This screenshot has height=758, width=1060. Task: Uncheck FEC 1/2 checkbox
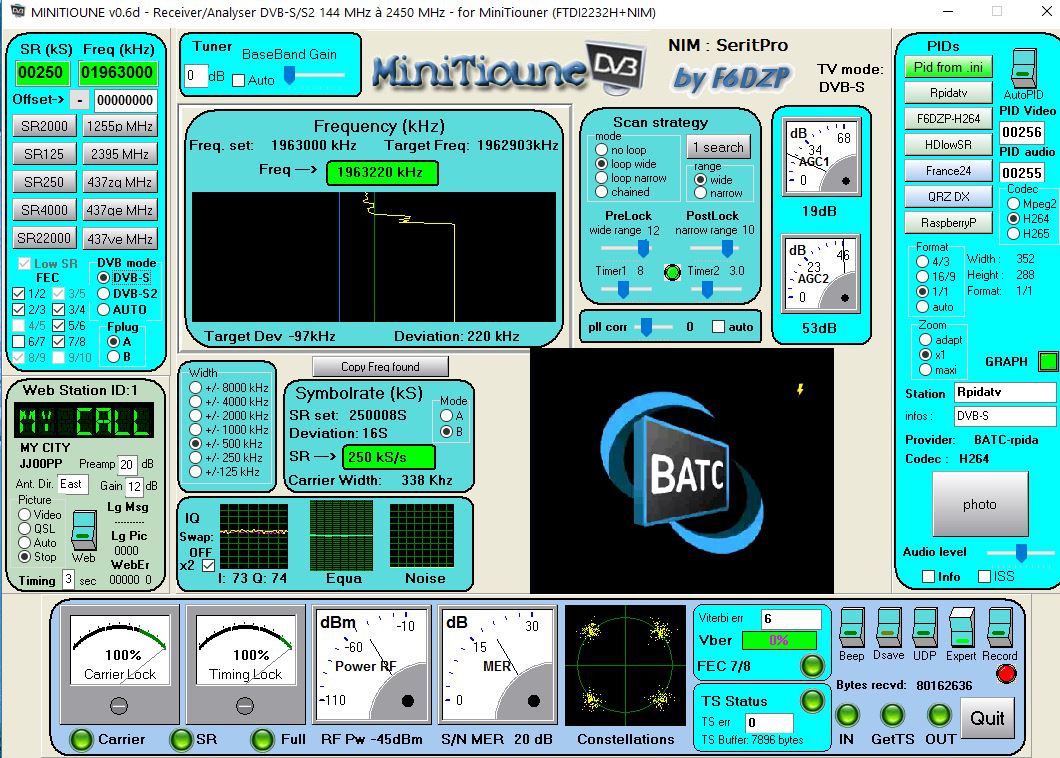coord(19,293)
